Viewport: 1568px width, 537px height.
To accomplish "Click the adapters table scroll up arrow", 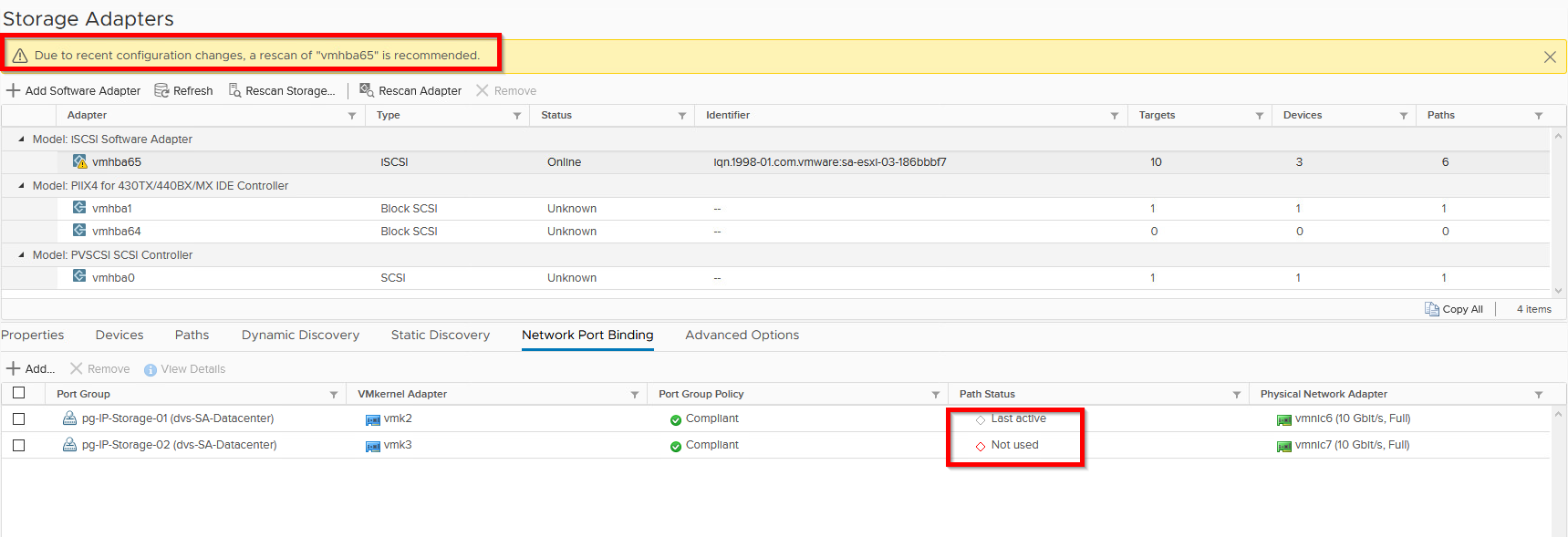I will pos(1558,136).
